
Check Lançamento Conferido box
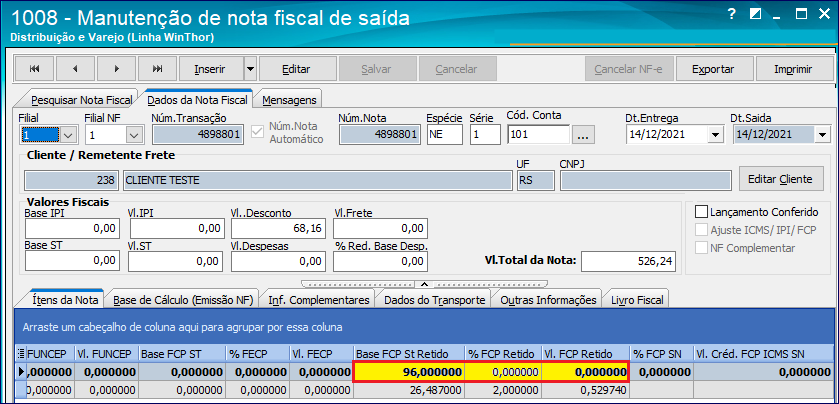pos(700,211)
